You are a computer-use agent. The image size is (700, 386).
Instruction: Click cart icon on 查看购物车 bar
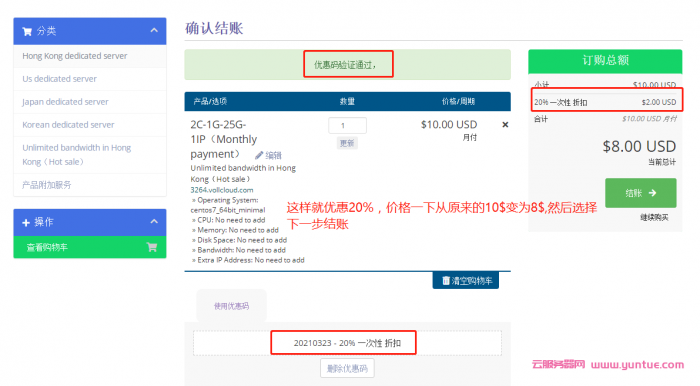[x=152, y=247]
